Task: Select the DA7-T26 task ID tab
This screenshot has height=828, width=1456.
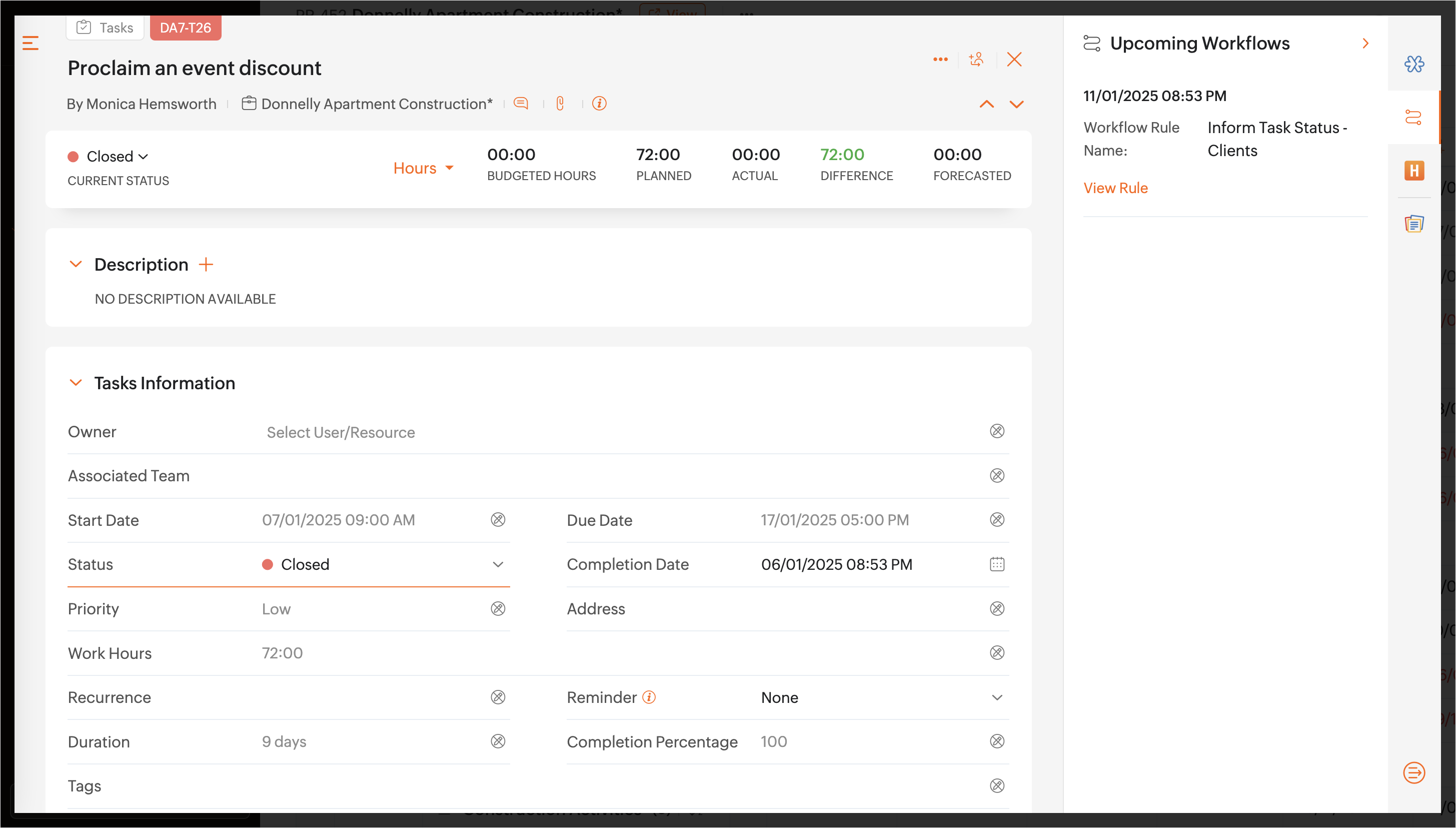Action: pyautogui.click(x=186, y=28)
